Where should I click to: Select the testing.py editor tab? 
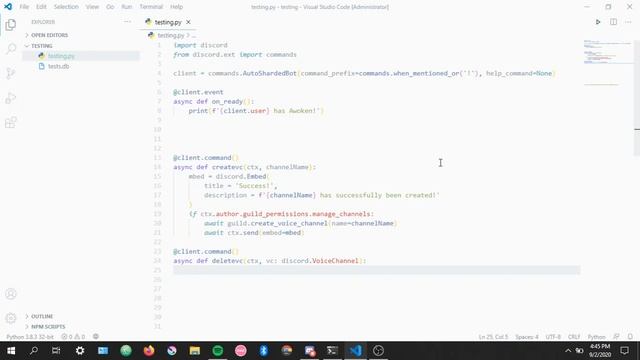click(168, 22)
